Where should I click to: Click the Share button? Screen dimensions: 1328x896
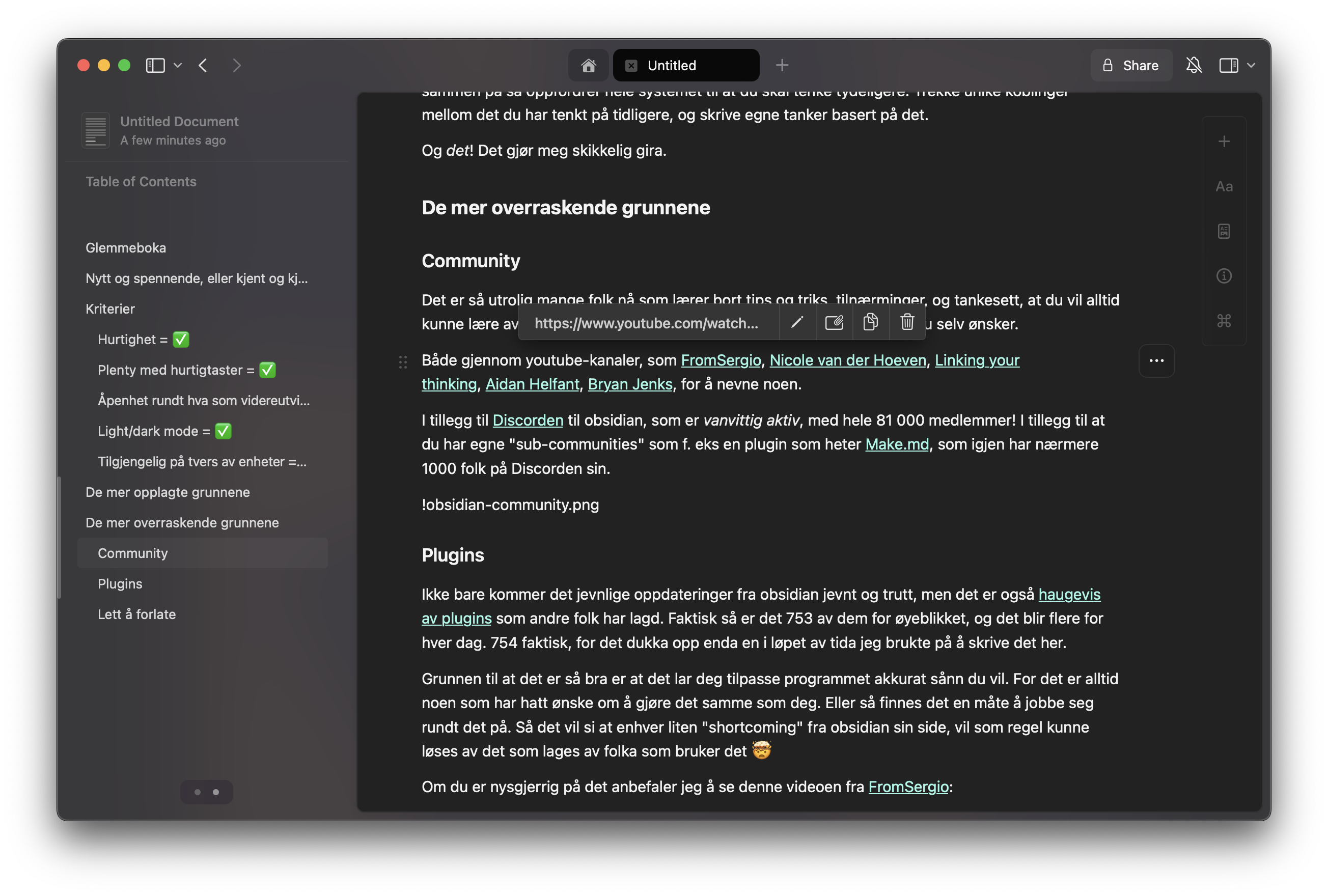(1131, 66)
